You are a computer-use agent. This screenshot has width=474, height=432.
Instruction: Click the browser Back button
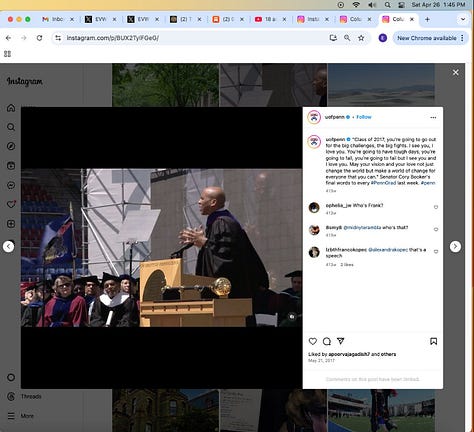[8, 38]
